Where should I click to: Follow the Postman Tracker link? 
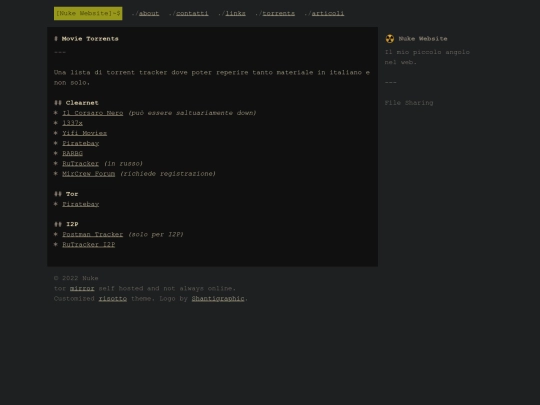coord(93,235)
